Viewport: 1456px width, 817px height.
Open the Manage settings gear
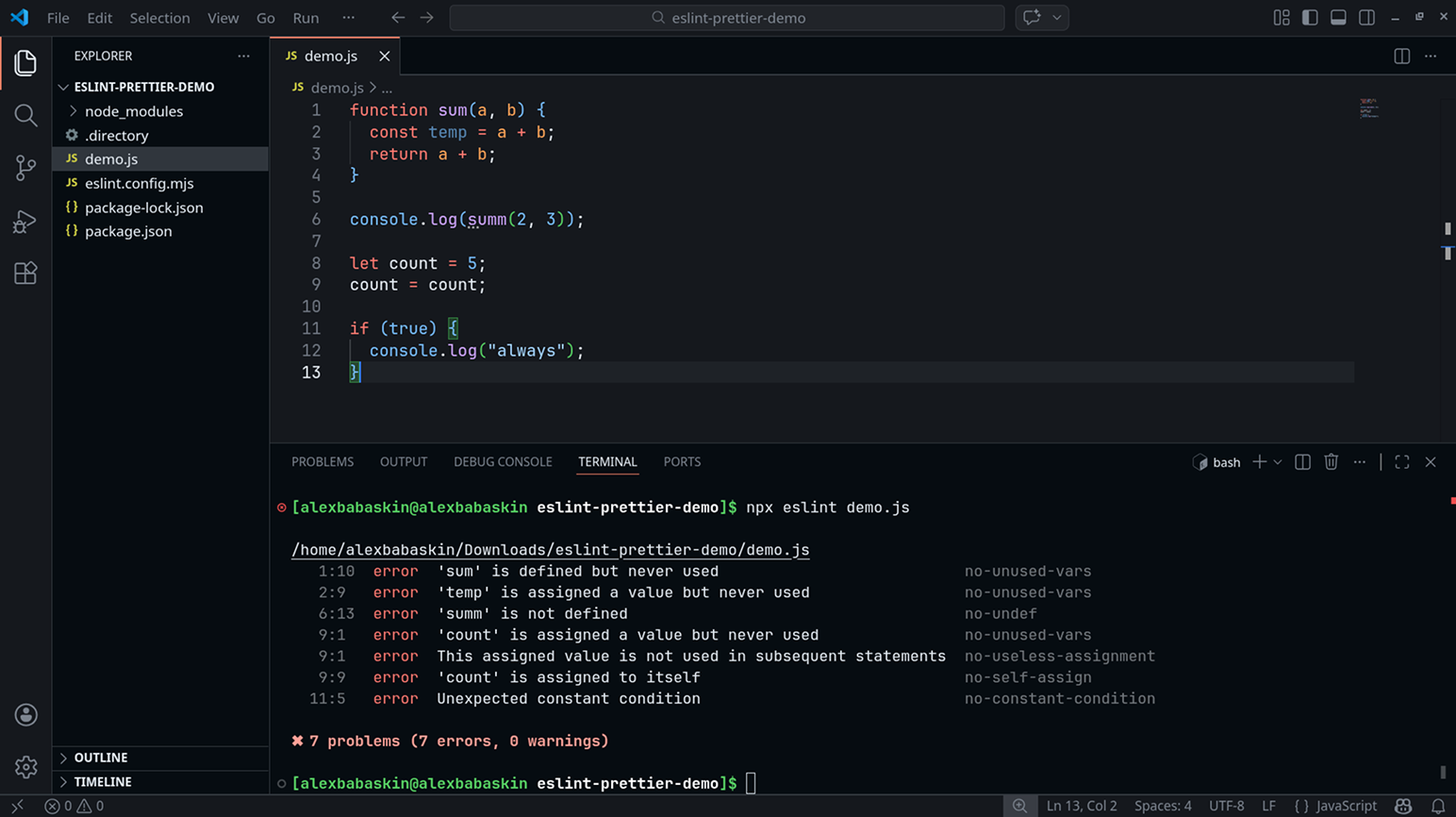tap(25, 767)
